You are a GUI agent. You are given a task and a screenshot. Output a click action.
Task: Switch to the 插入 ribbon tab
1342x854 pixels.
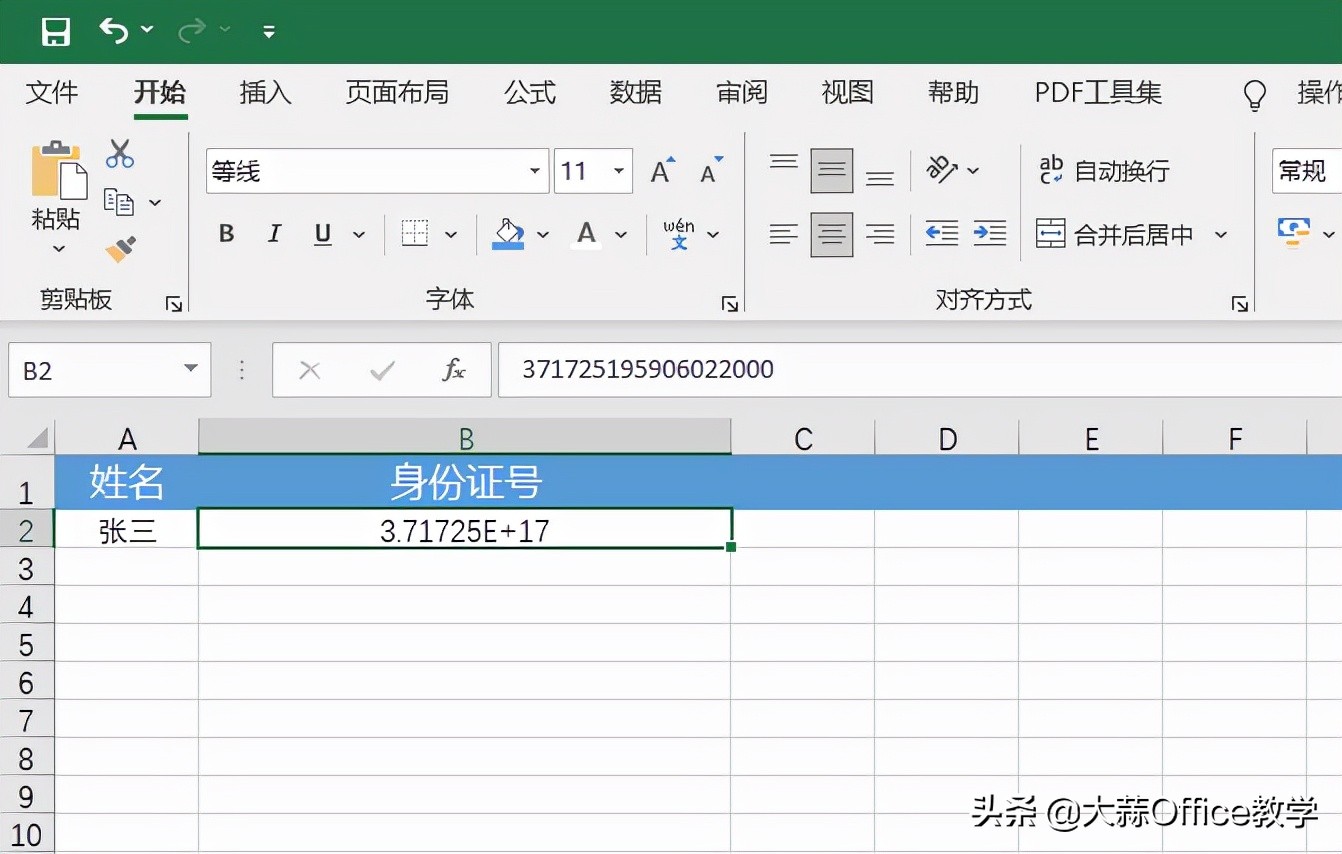pyautogui.click(x=265, y=93)
